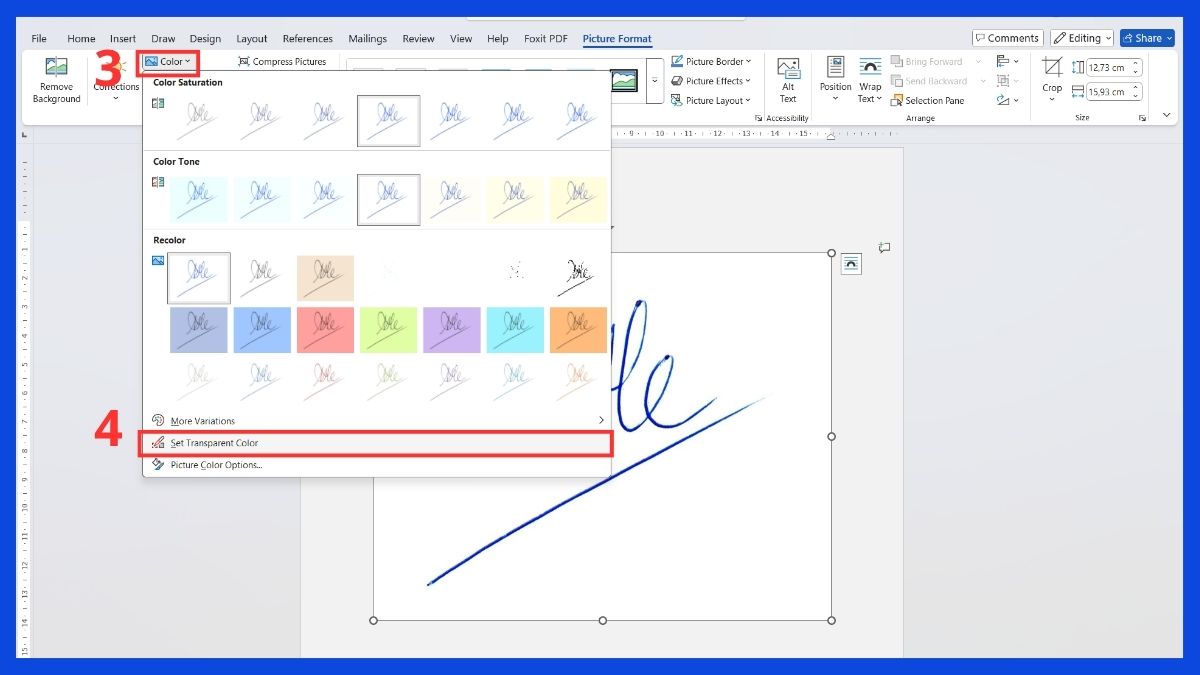This screenshot has width=1200, height=675.
Task: Click the Share button
Action: [x=1146, y=38]
